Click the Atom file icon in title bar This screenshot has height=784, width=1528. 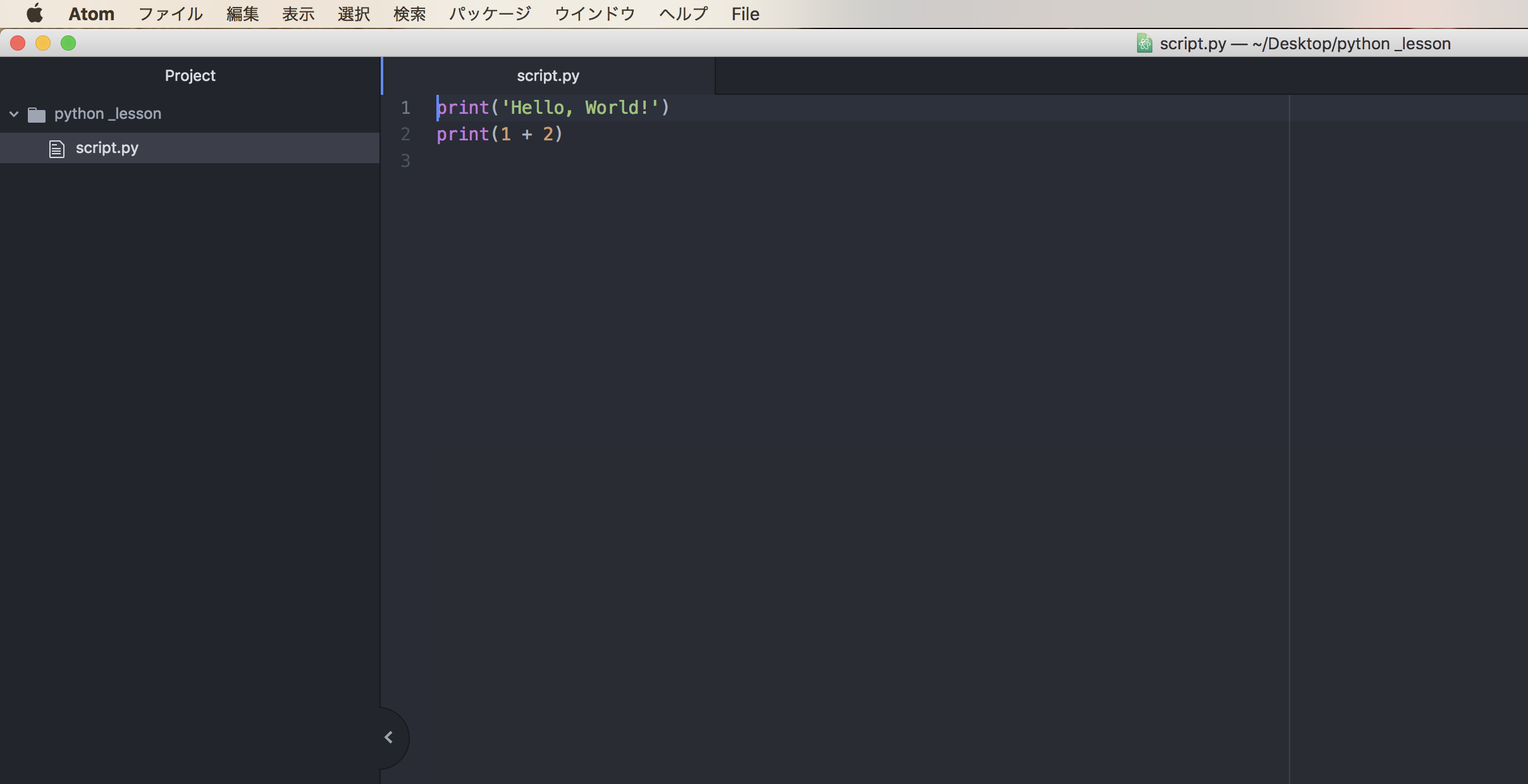coord(1144,43)
